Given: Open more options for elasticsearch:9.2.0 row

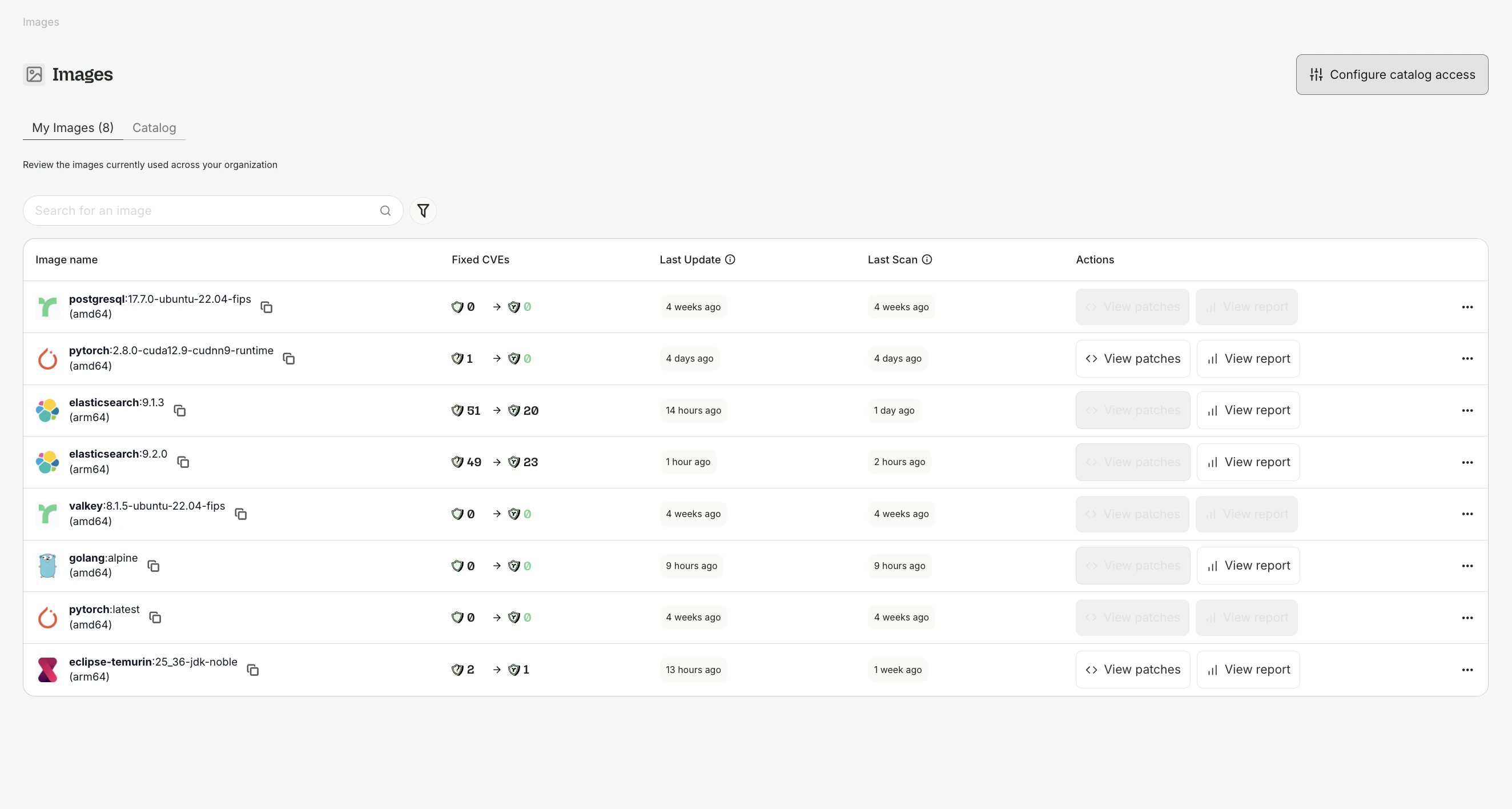Looking at the screenshot, I should [x=1467, y=462].
